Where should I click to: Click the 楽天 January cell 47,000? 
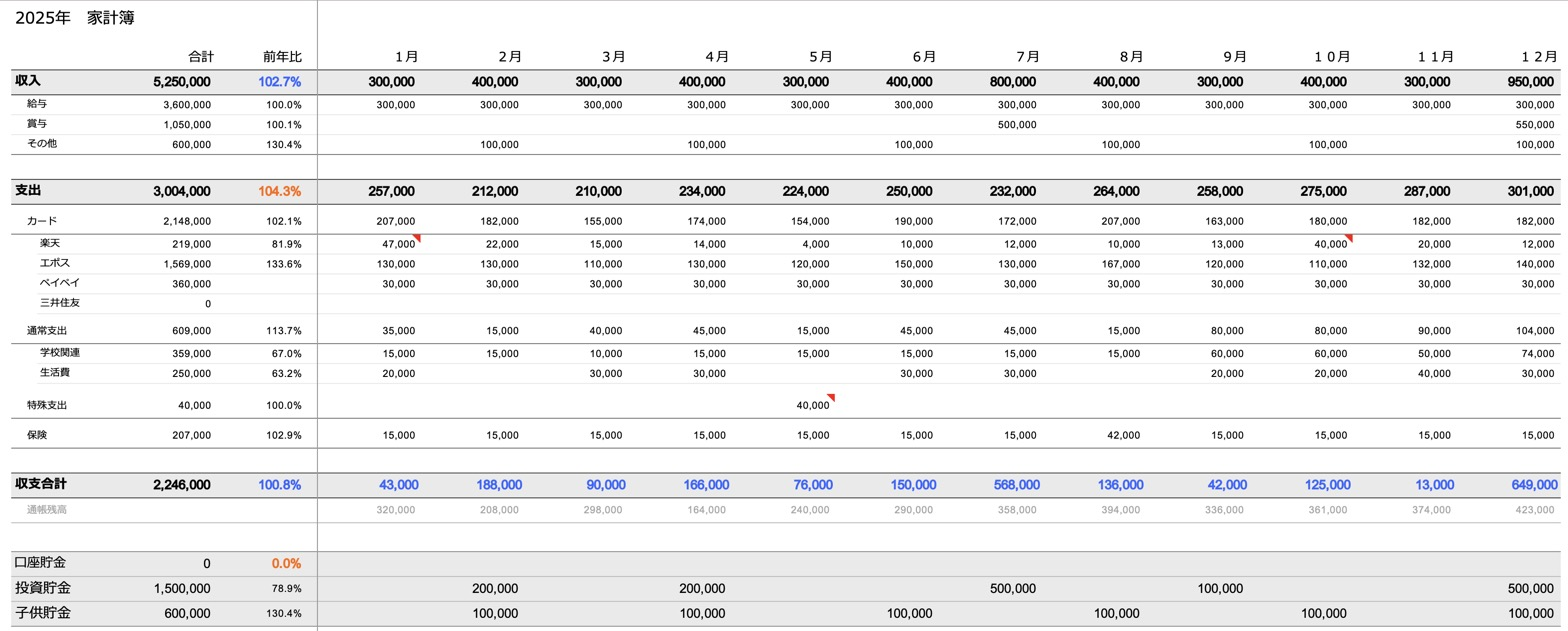click(x=399, y=244)
